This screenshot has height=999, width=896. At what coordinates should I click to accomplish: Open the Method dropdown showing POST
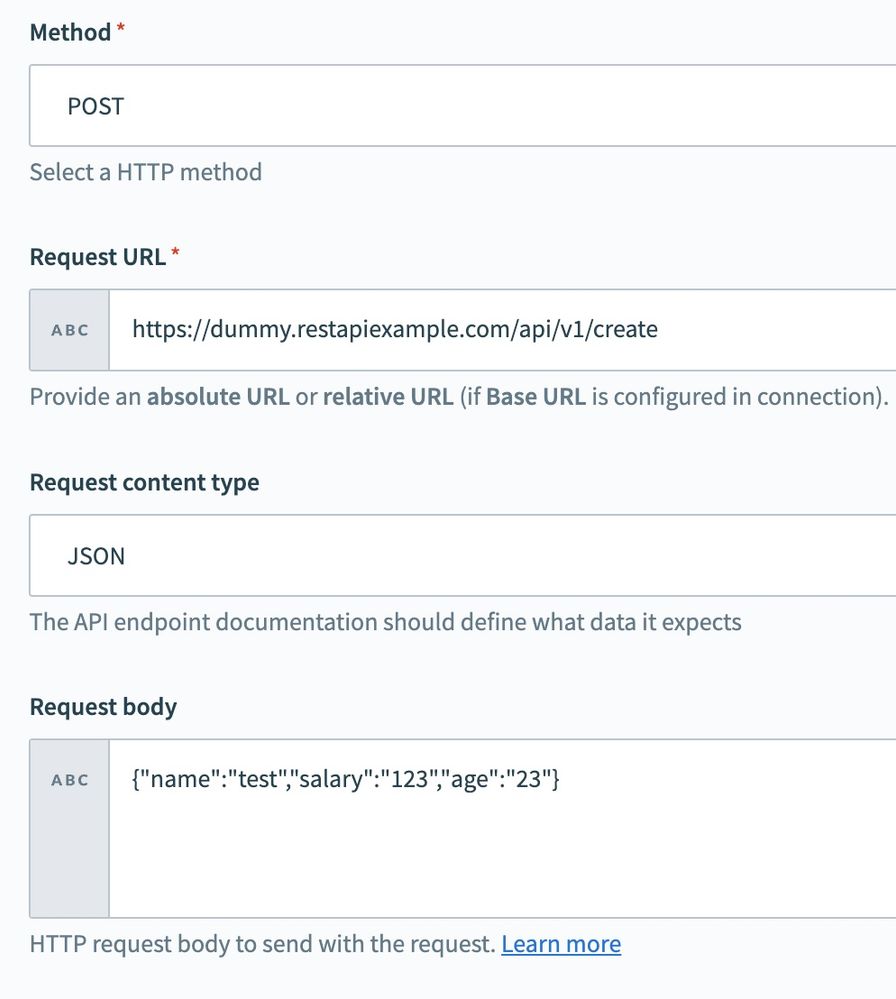[460, 106]
